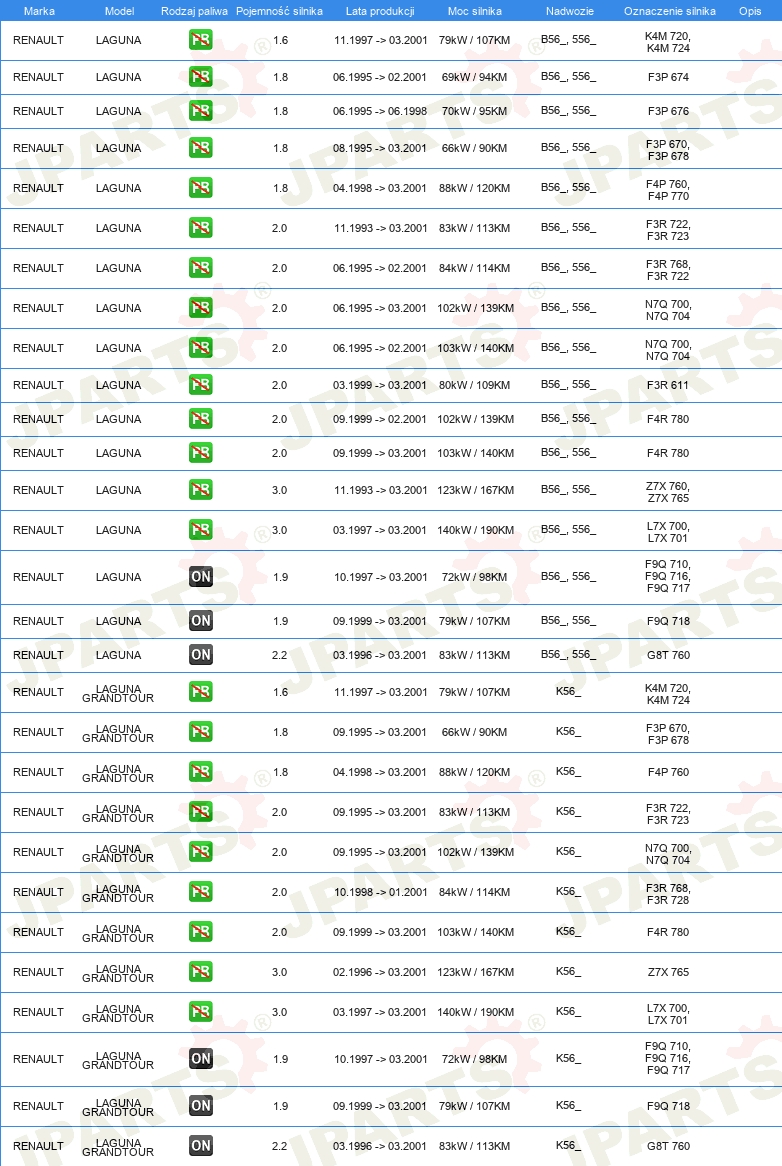Image resolution: width=782 pixels, height=1166 pixels.
Task: Click the production dates 08.1995 -> 03.2001
Action: (x=380, y=148)
